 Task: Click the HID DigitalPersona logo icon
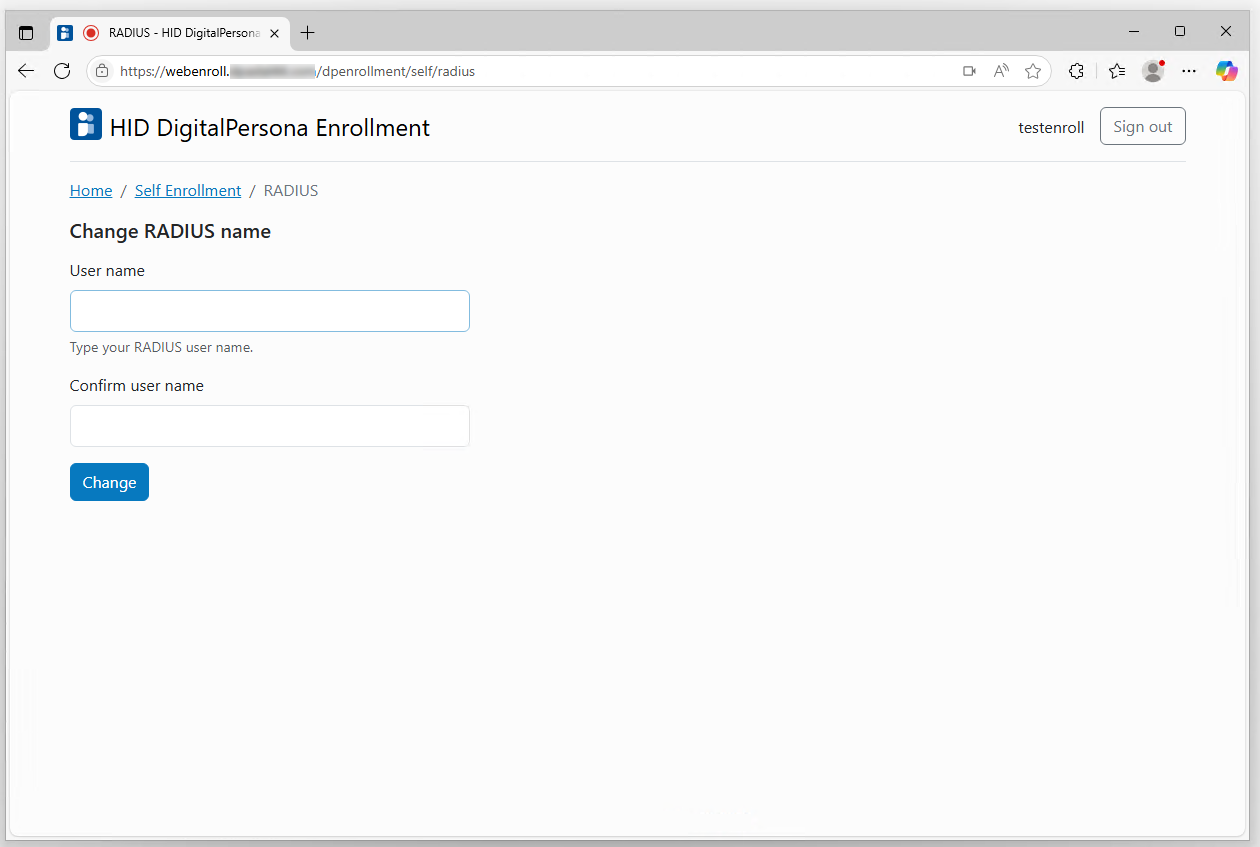tap(86, 125)
